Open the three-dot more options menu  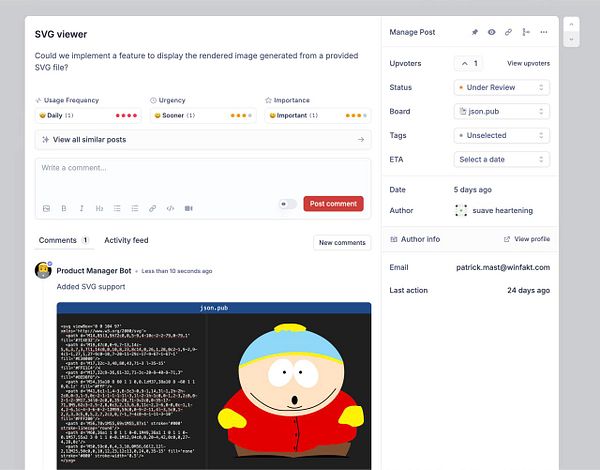coord(544,32)
